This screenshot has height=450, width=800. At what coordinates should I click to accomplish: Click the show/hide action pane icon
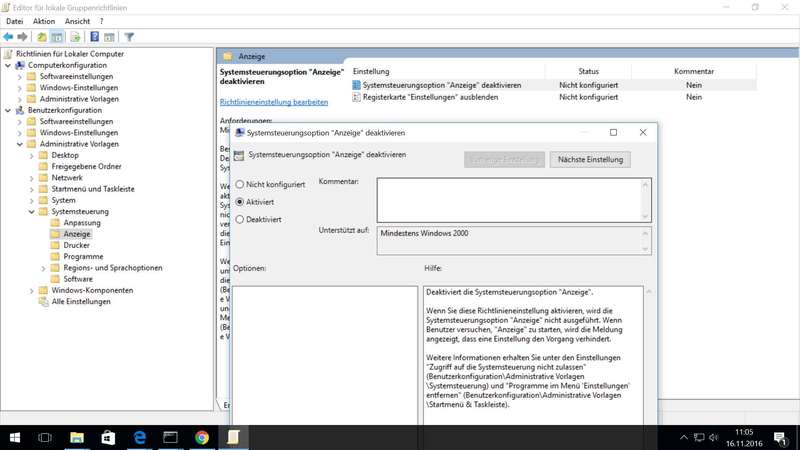click(109, 37)
